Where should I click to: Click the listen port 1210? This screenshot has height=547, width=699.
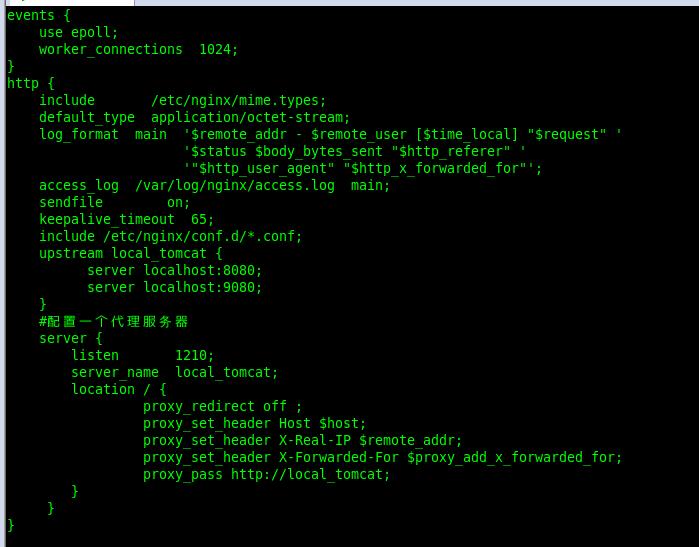pyautogui.click(x=194, y=355)
